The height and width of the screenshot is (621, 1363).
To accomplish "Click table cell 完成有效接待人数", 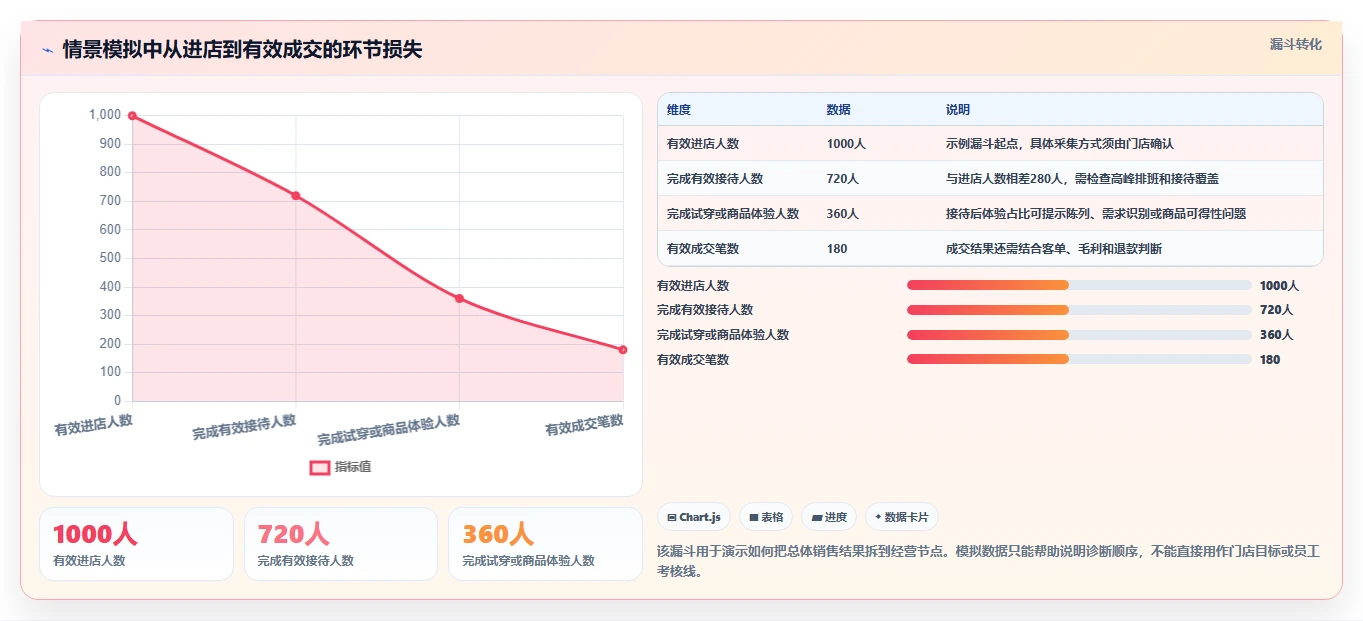I will point(715,179).
